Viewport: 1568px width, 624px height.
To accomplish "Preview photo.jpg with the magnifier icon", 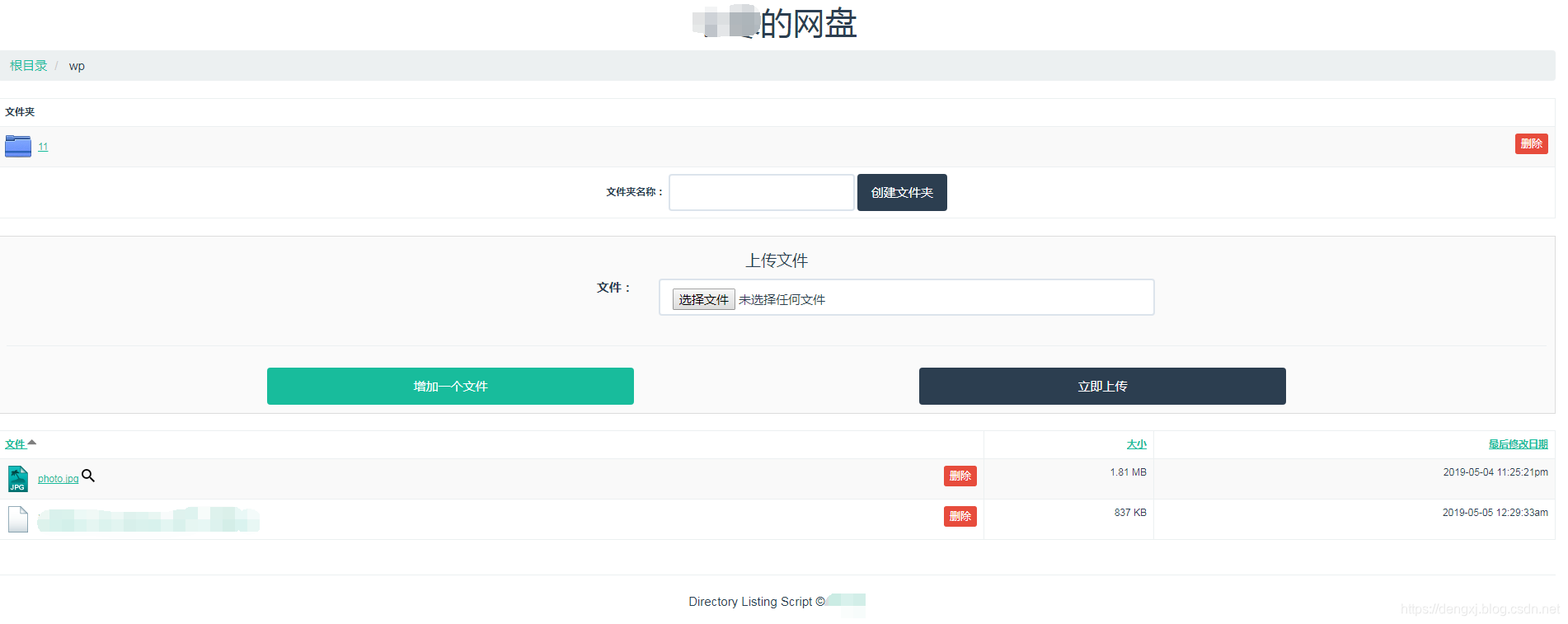I will (x=88, y=476).
